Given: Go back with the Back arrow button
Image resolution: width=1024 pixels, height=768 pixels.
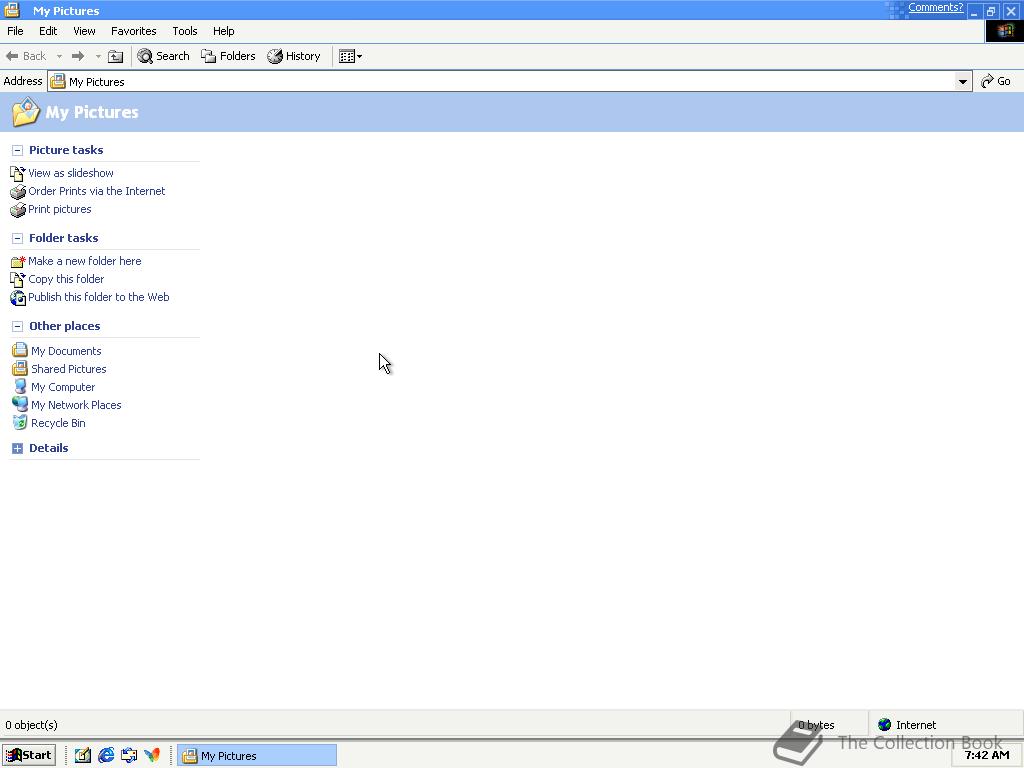Looking at the screenshot, I should [26, 56].
